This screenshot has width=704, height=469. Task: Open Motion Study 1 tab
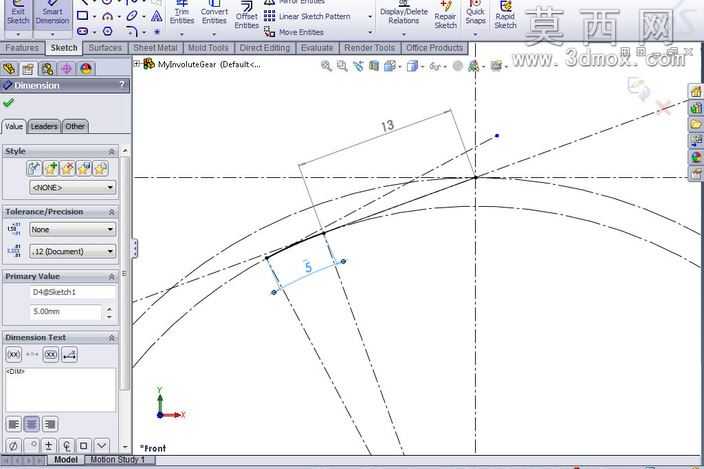click(x=118, y=460)
